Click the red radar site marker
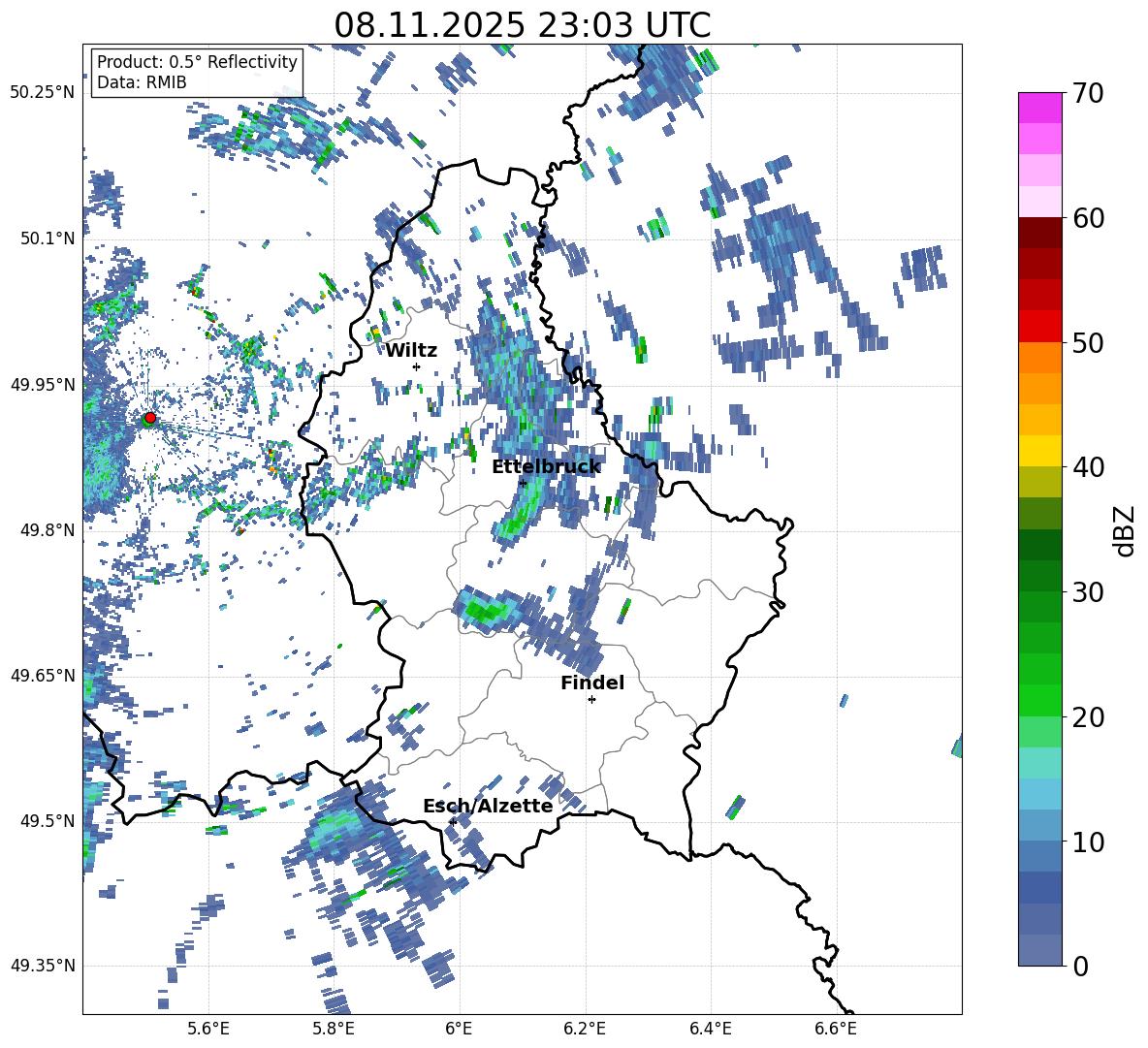 (x=150, y=418)
